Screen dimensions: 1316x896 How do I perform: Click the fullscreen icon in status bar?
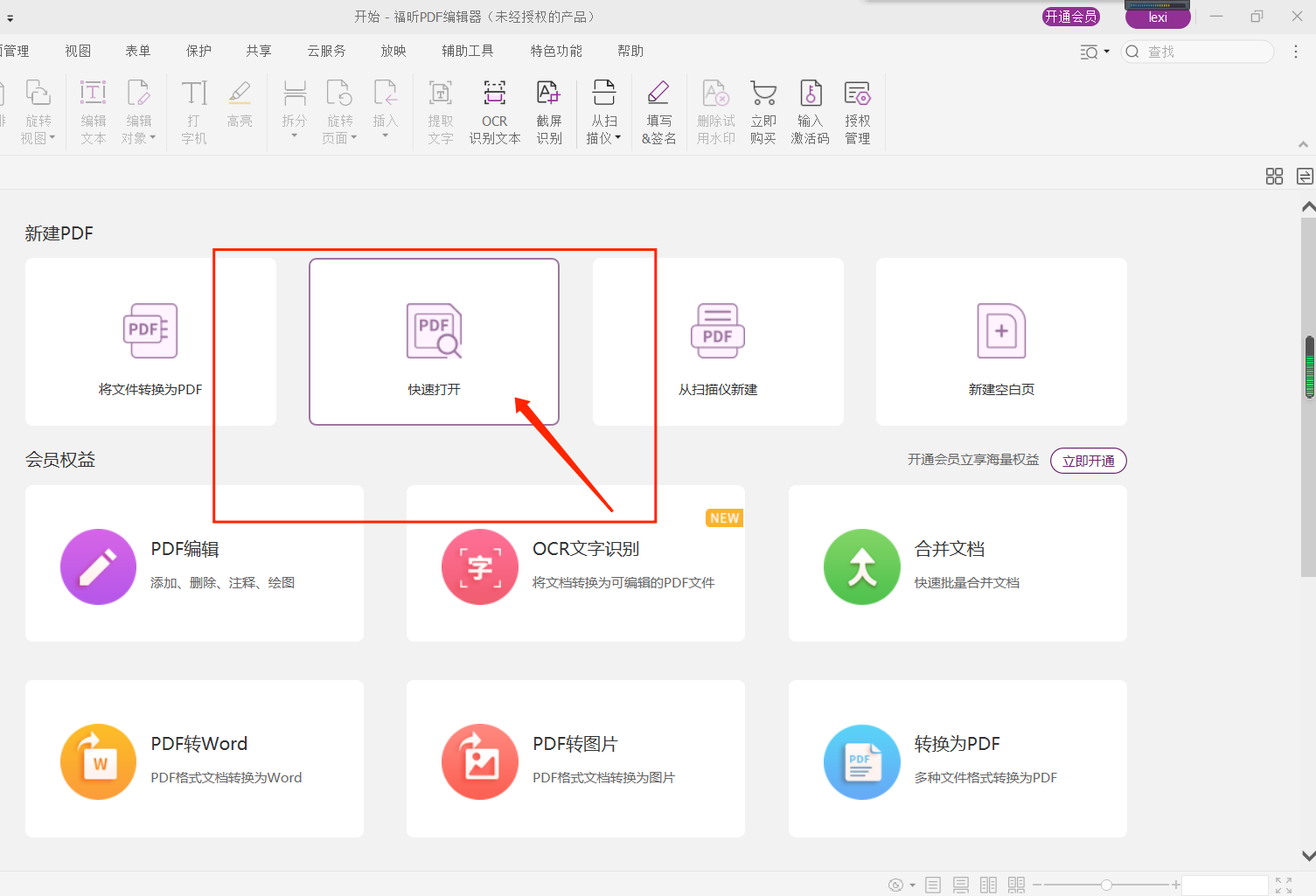(1284, 885)
